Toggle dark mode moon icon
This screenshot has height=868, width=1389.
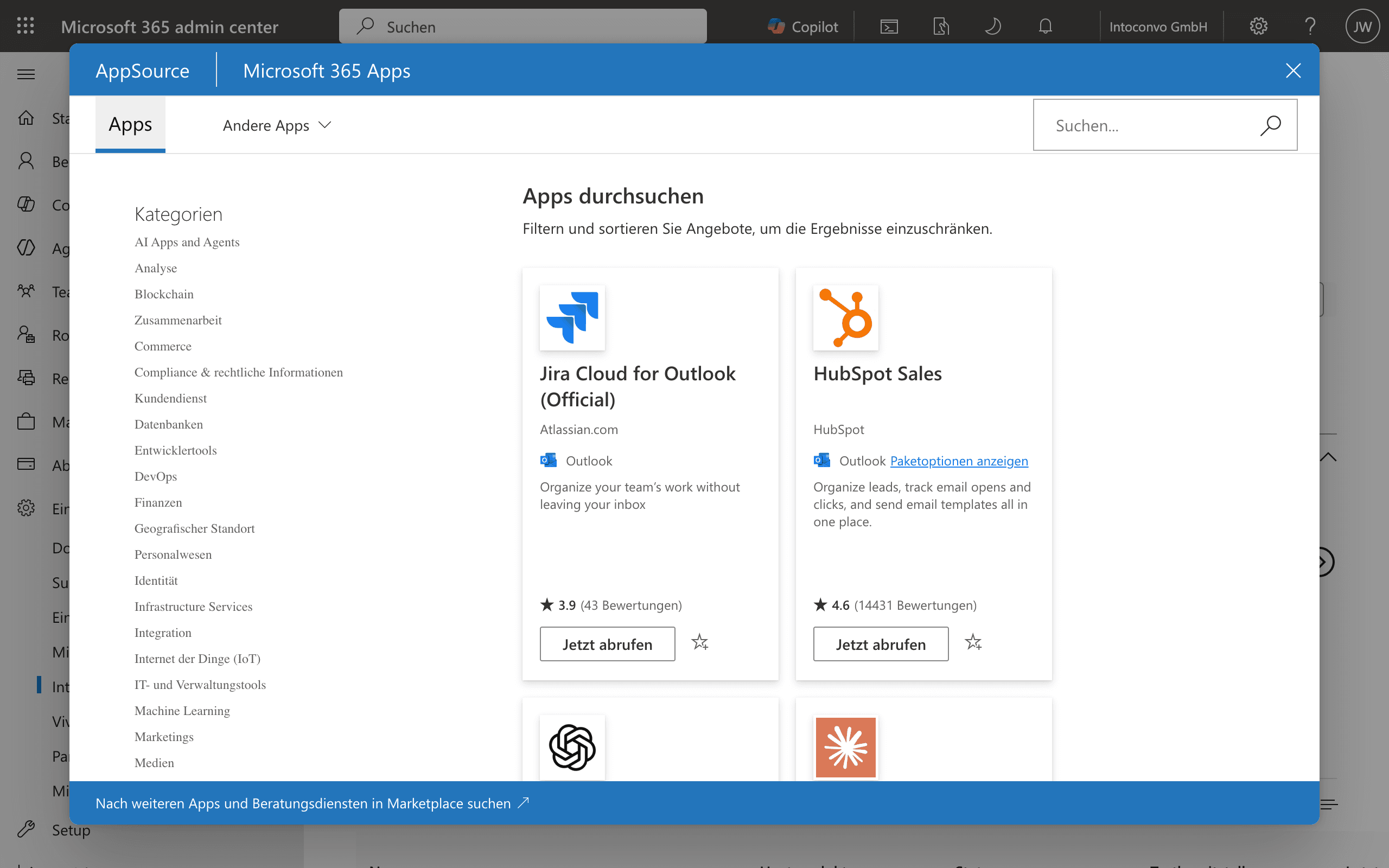(993, 27)
